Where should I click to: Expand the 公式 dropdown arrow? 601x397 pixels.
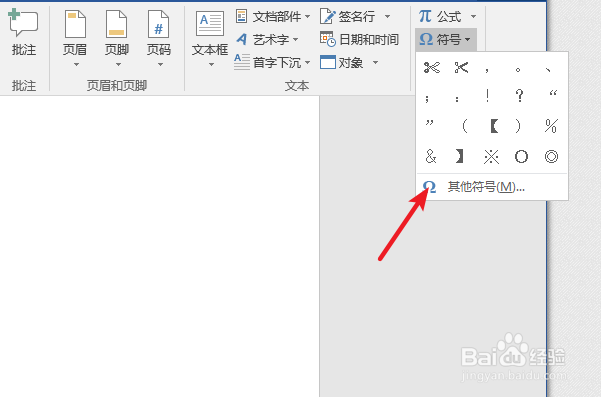pyautogui.click(x=473, y=16)
